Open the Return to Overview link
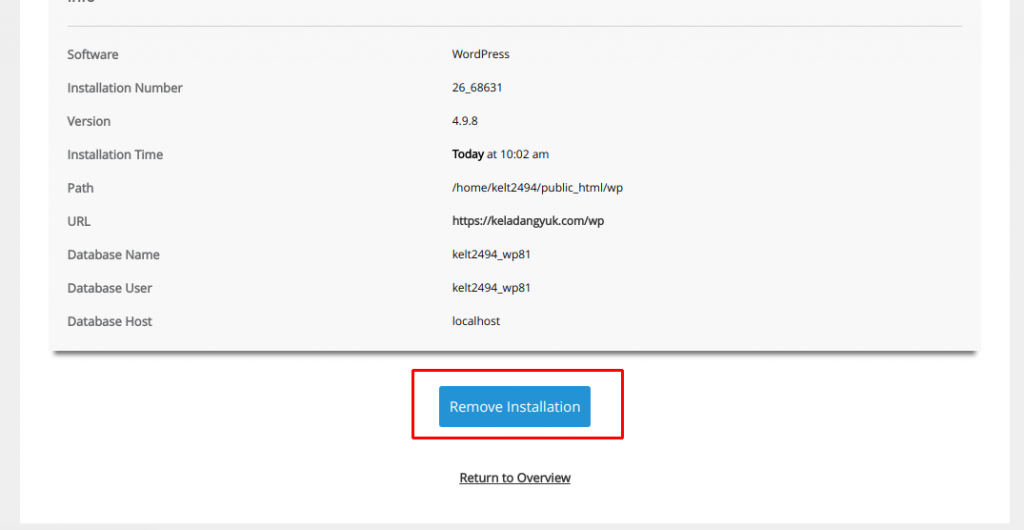This screenshot has height=530, width=1024. tap(515, 478)
